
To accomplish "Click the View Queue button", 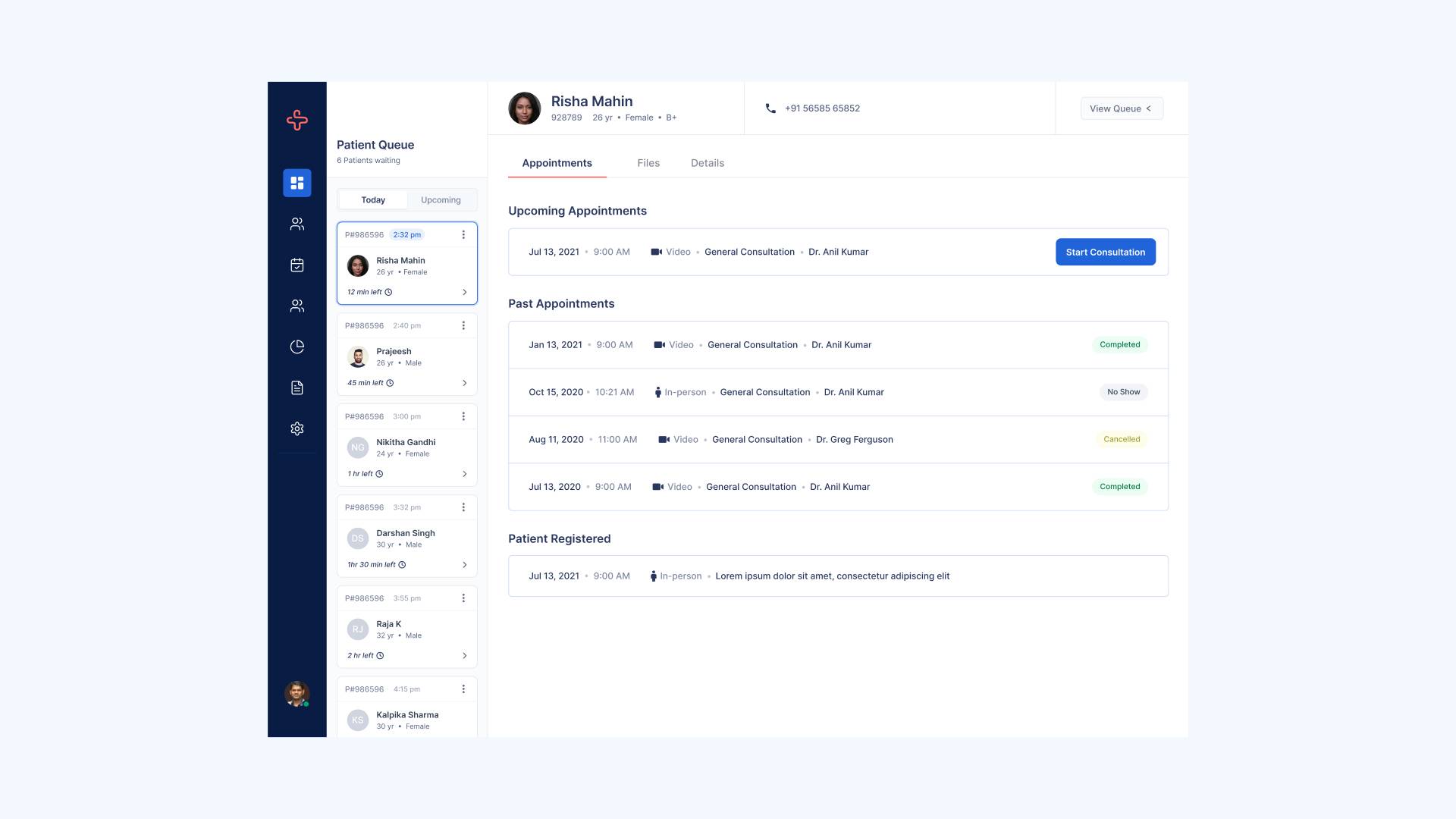I will coord(1121,108).
